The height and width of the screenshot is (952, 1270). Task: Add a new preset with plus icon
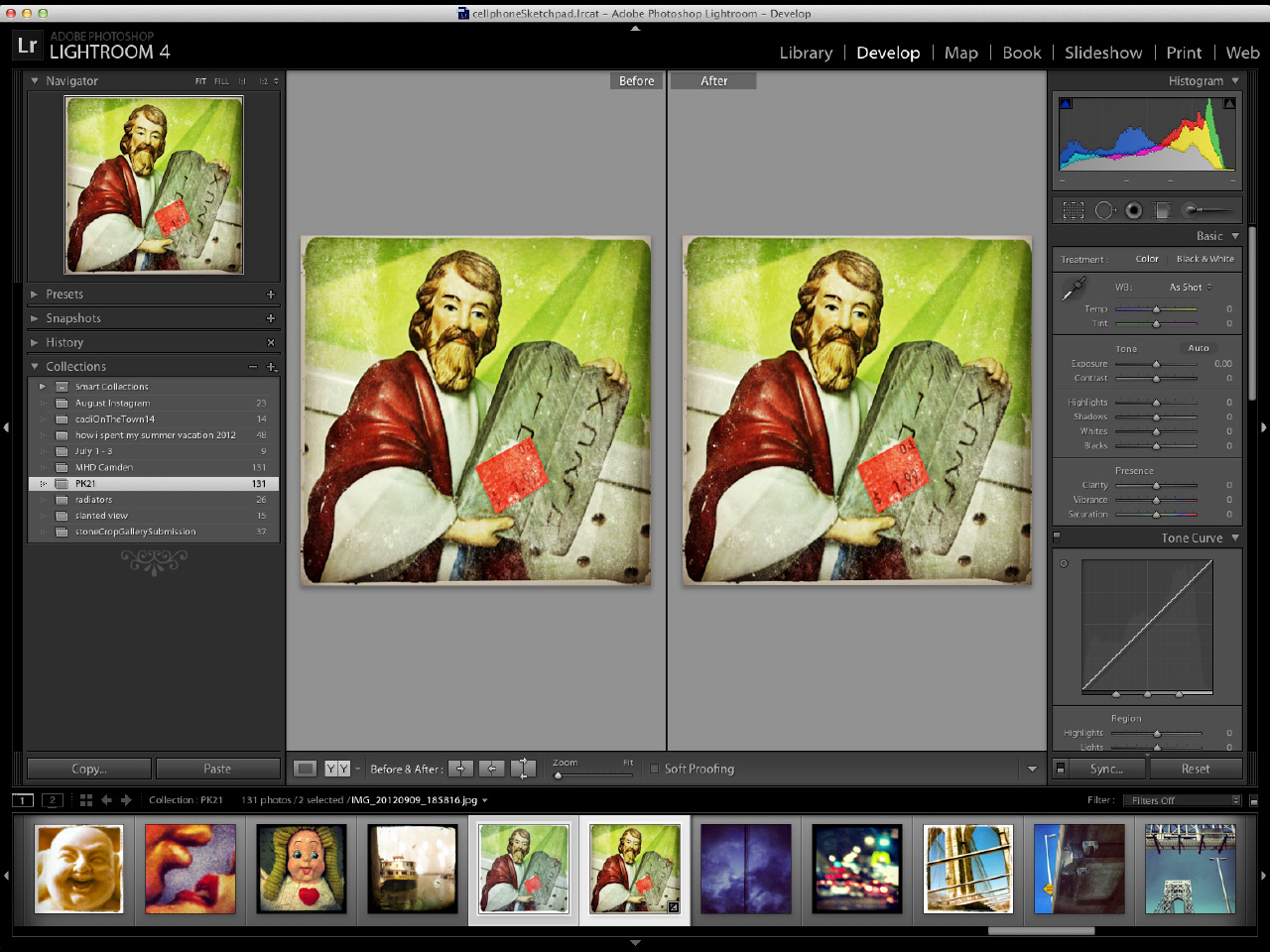click(x=270, y=295)
